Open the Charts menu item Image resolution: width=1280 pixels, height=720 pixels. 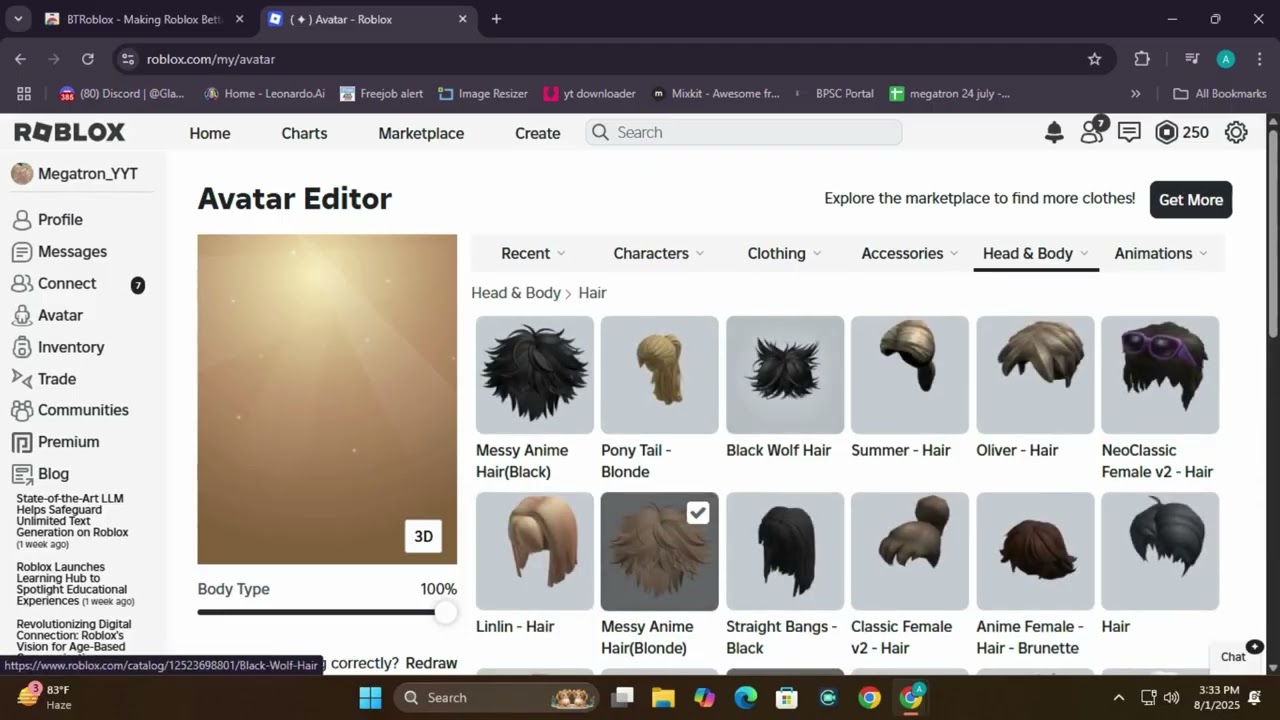304,133
